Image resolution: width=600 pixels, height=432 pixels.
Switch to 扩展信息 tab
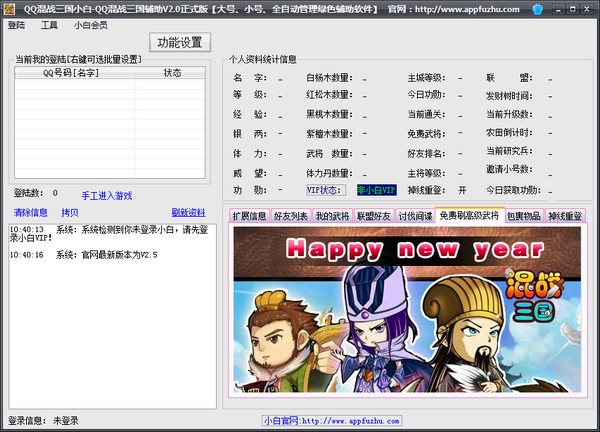tap(249, 216)
